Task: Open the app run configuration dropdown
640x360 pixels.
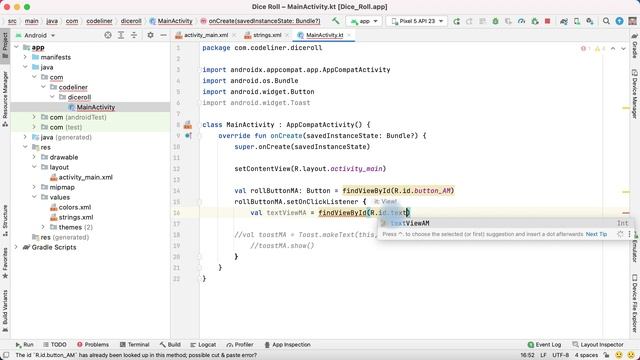Action: point(364,21)
